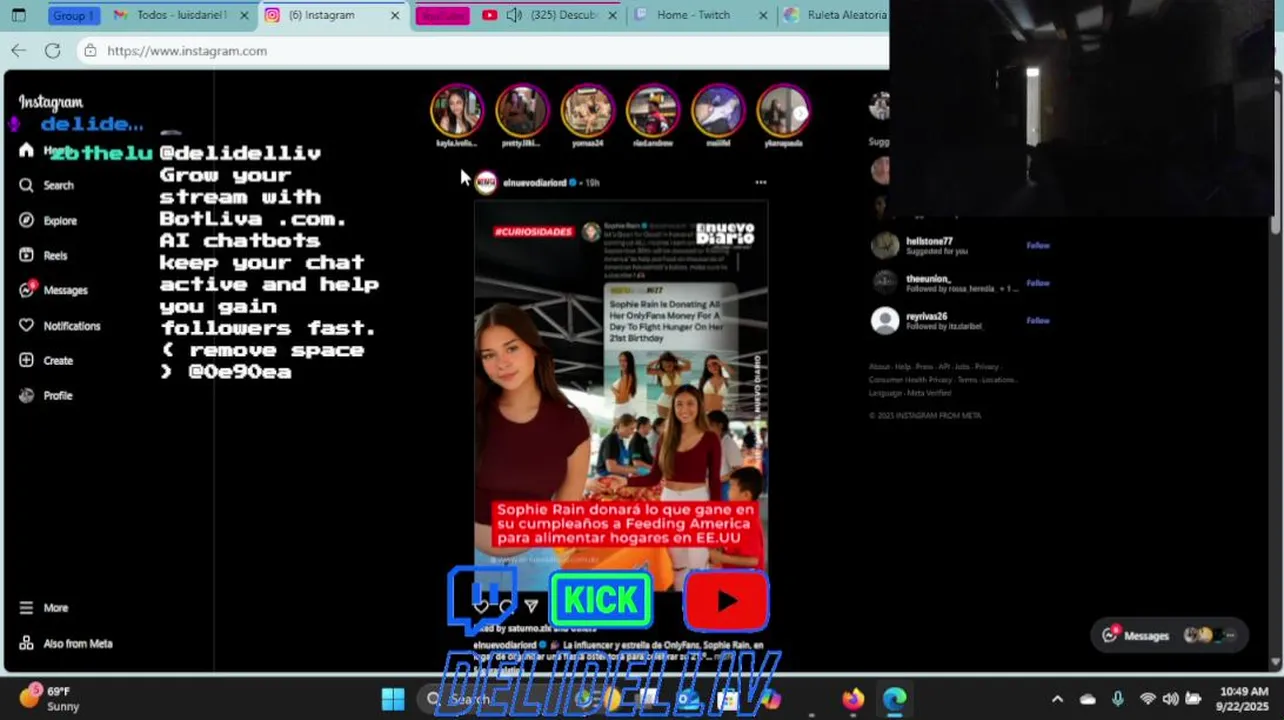Viewport: 1284px width, 720px height.
Task: Open the post's three-dot options menu
Action: click(x=760, y=182)
